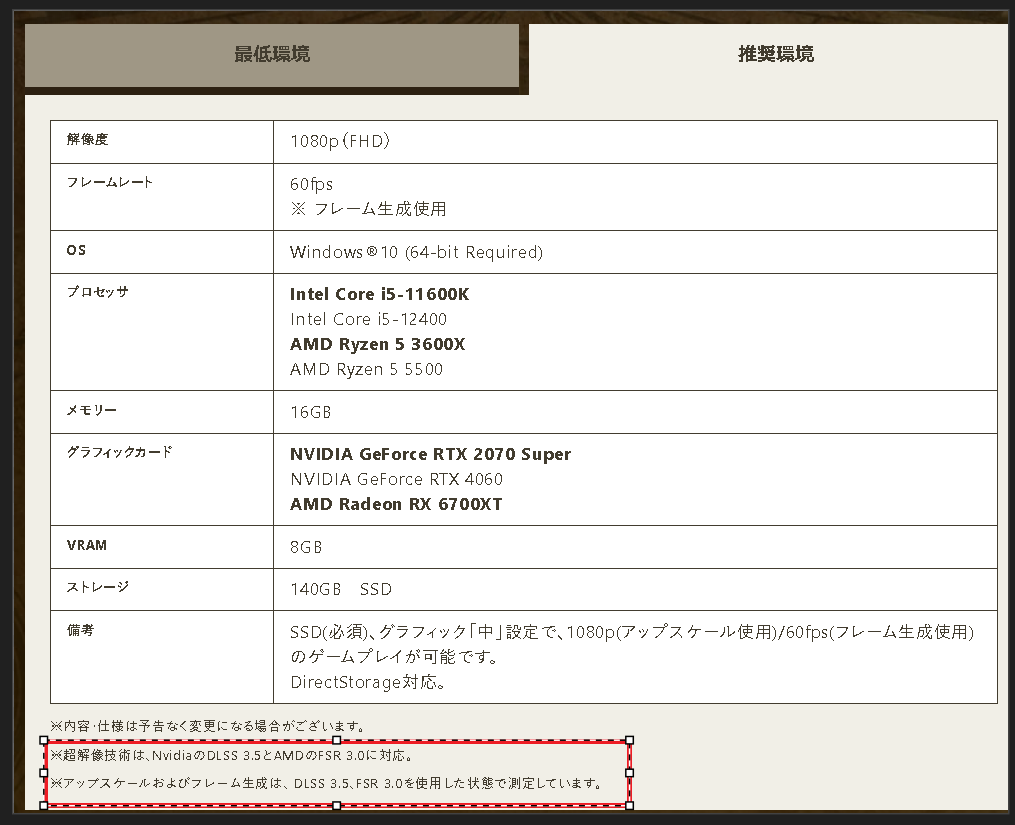Select the 60fps value

(311, 185)
